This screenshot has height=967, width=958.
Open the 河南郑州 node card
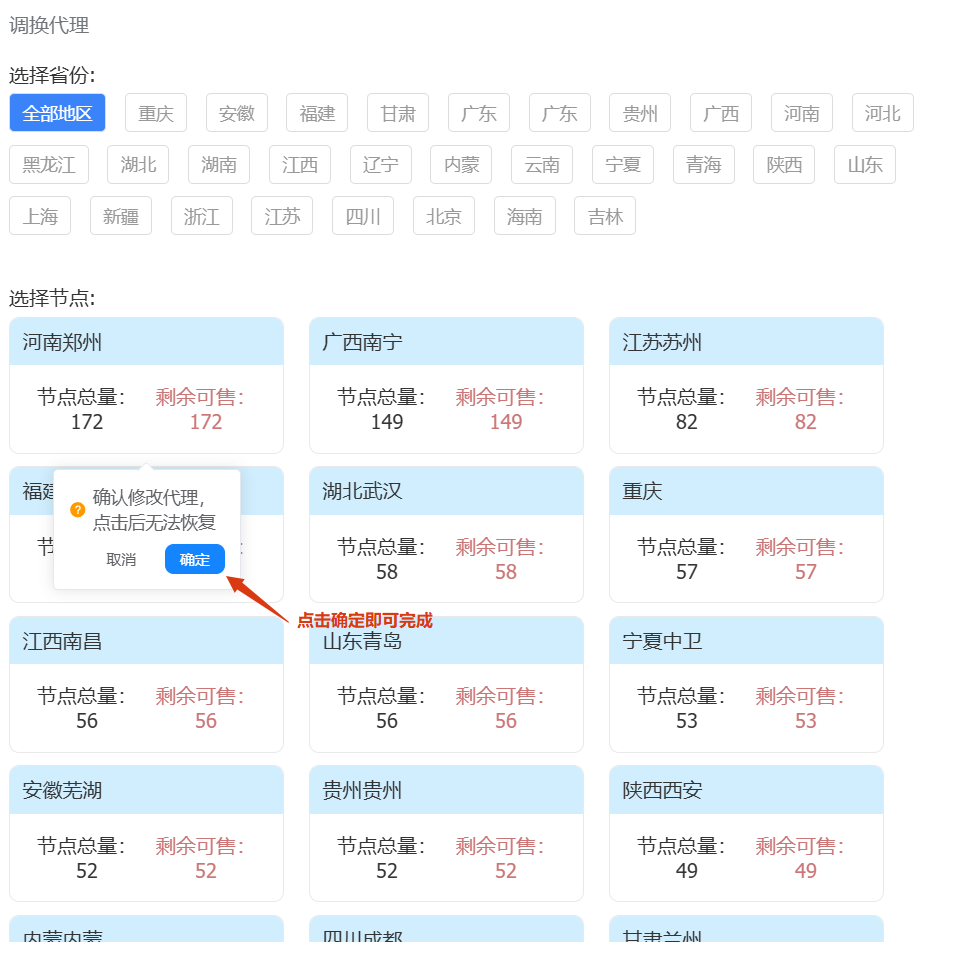pos(146,385)
